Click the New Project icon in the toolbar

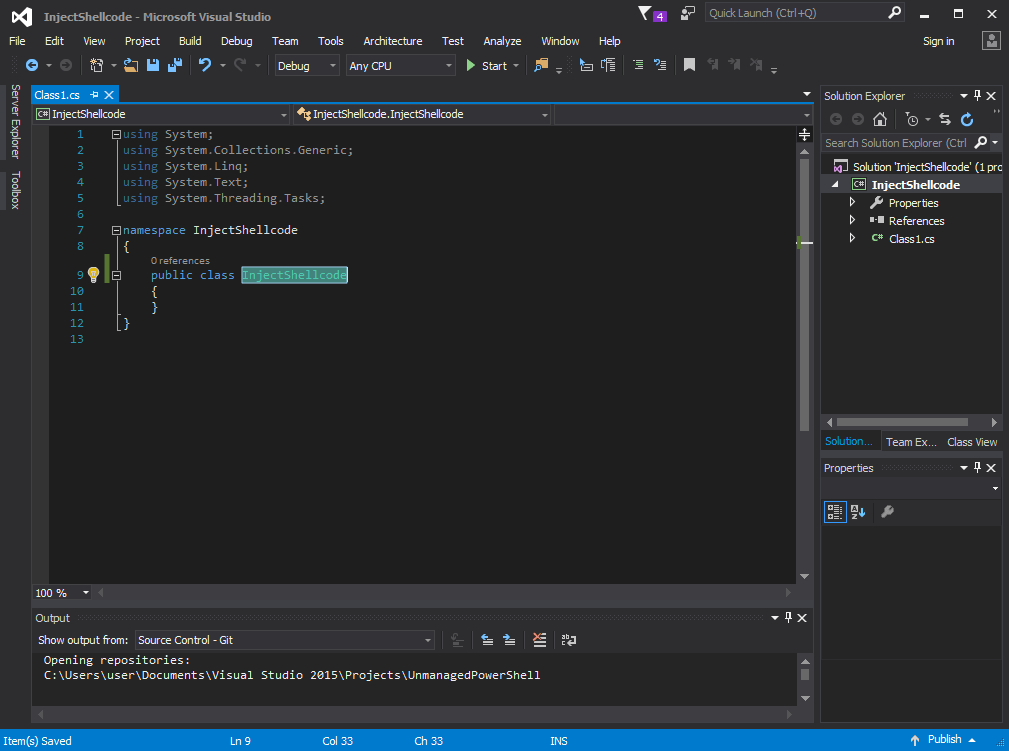coord(96,65)
